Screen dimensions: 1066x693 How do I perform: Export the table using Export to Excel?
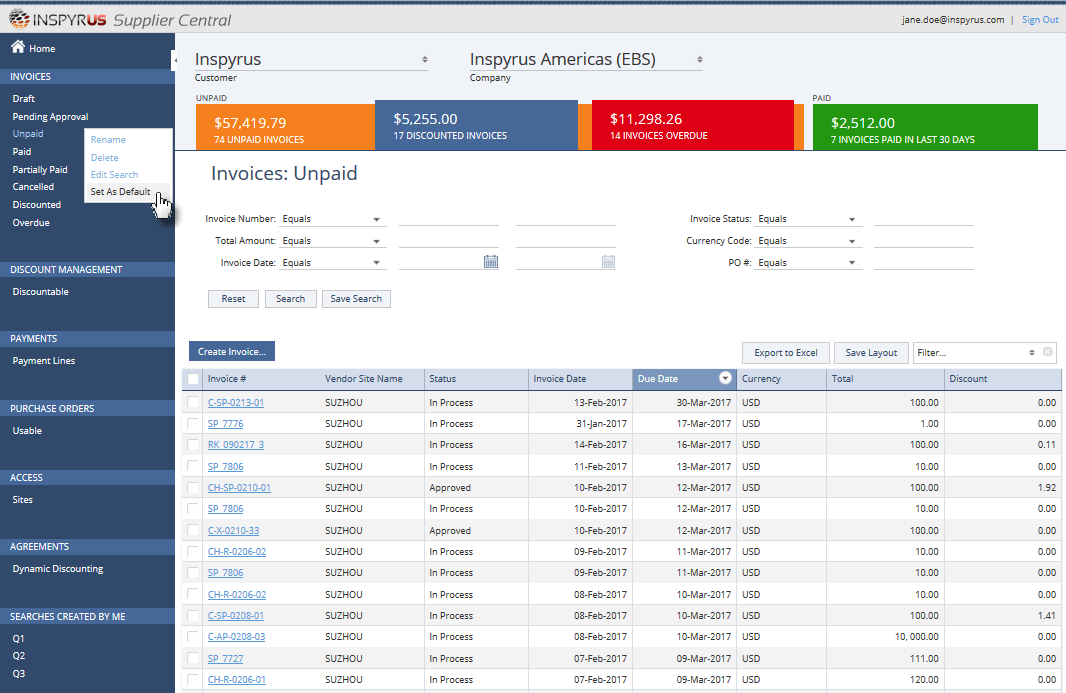(x=786, y=352)
